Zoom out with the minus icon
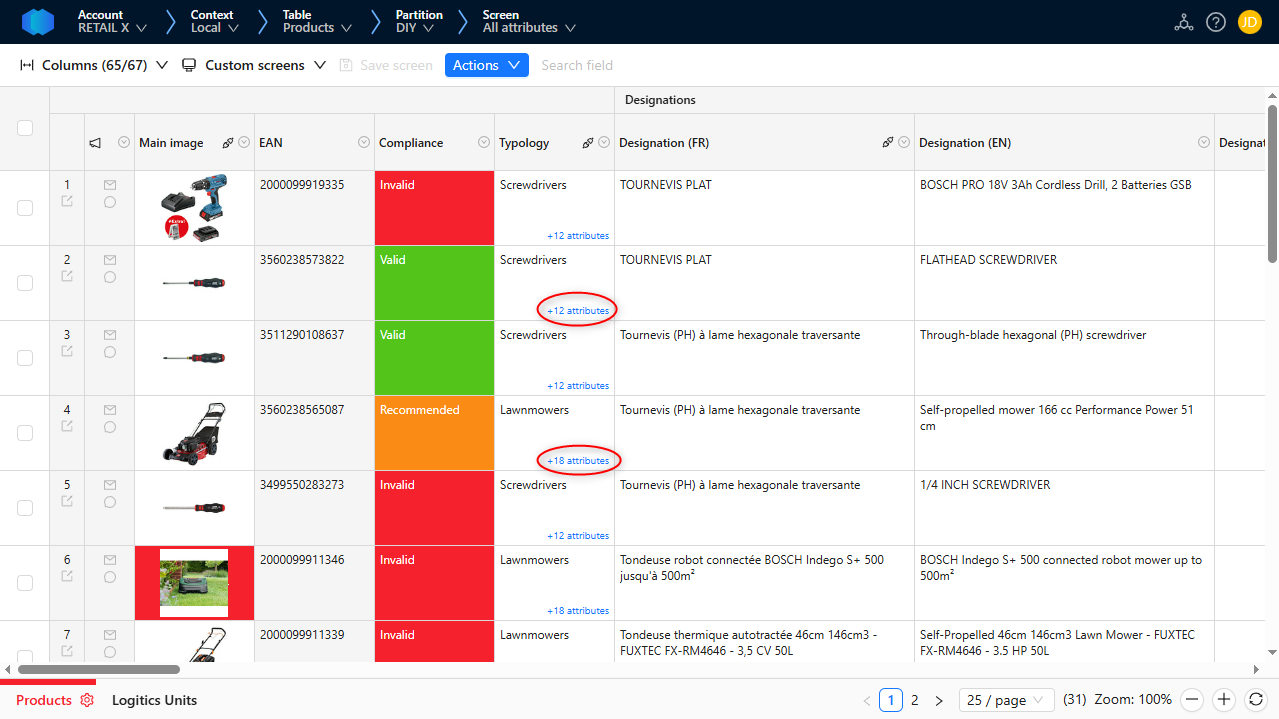1279x719 pixels. tap(1191, 700)
